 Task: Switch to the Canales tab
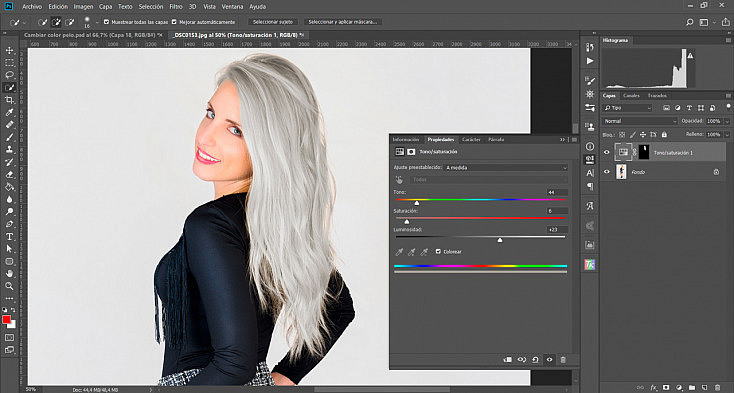click(631, 95)
